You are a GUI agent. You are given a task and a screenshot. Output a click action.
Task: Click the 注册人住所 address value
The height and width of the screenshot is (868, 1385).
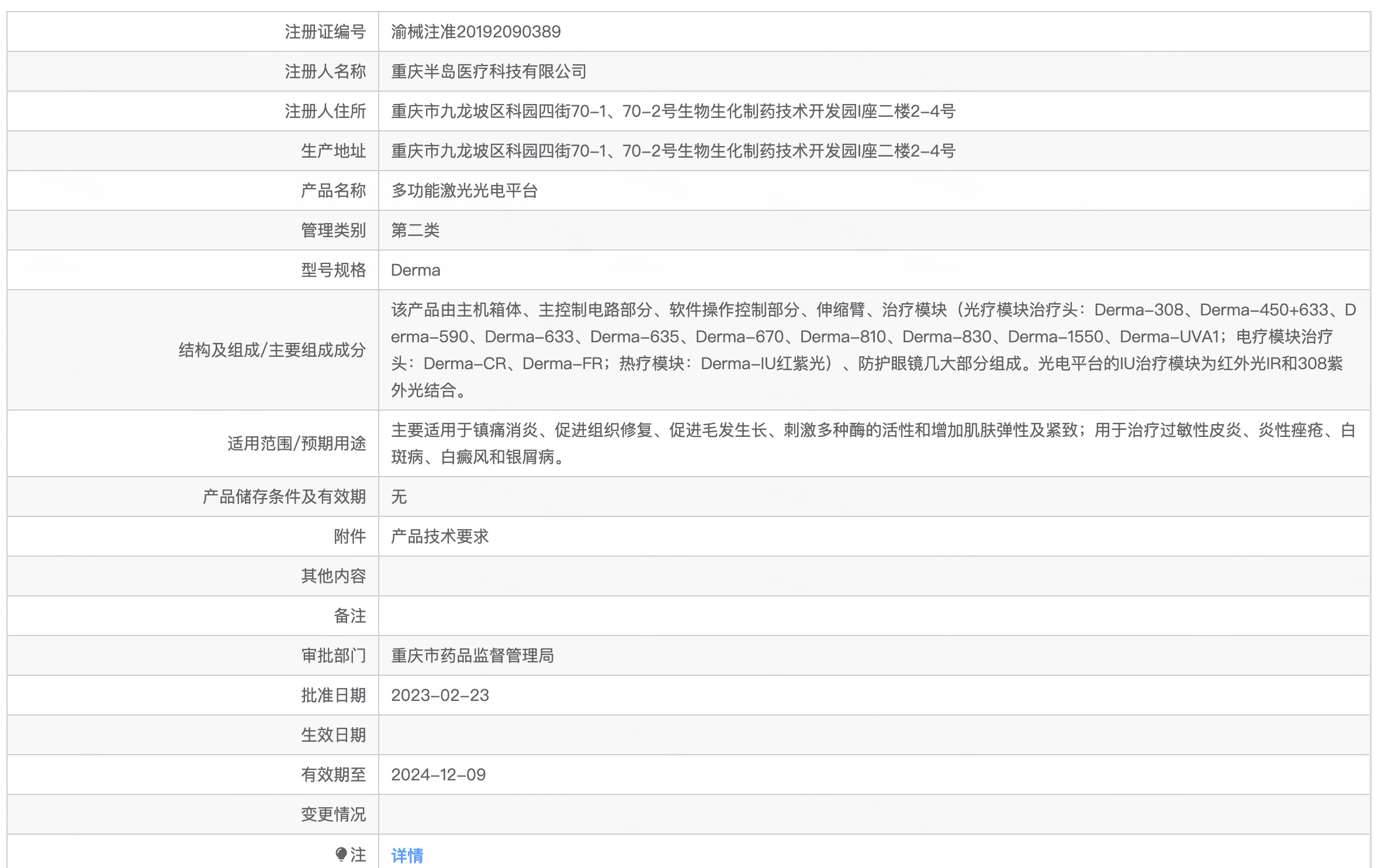[673, 111]
